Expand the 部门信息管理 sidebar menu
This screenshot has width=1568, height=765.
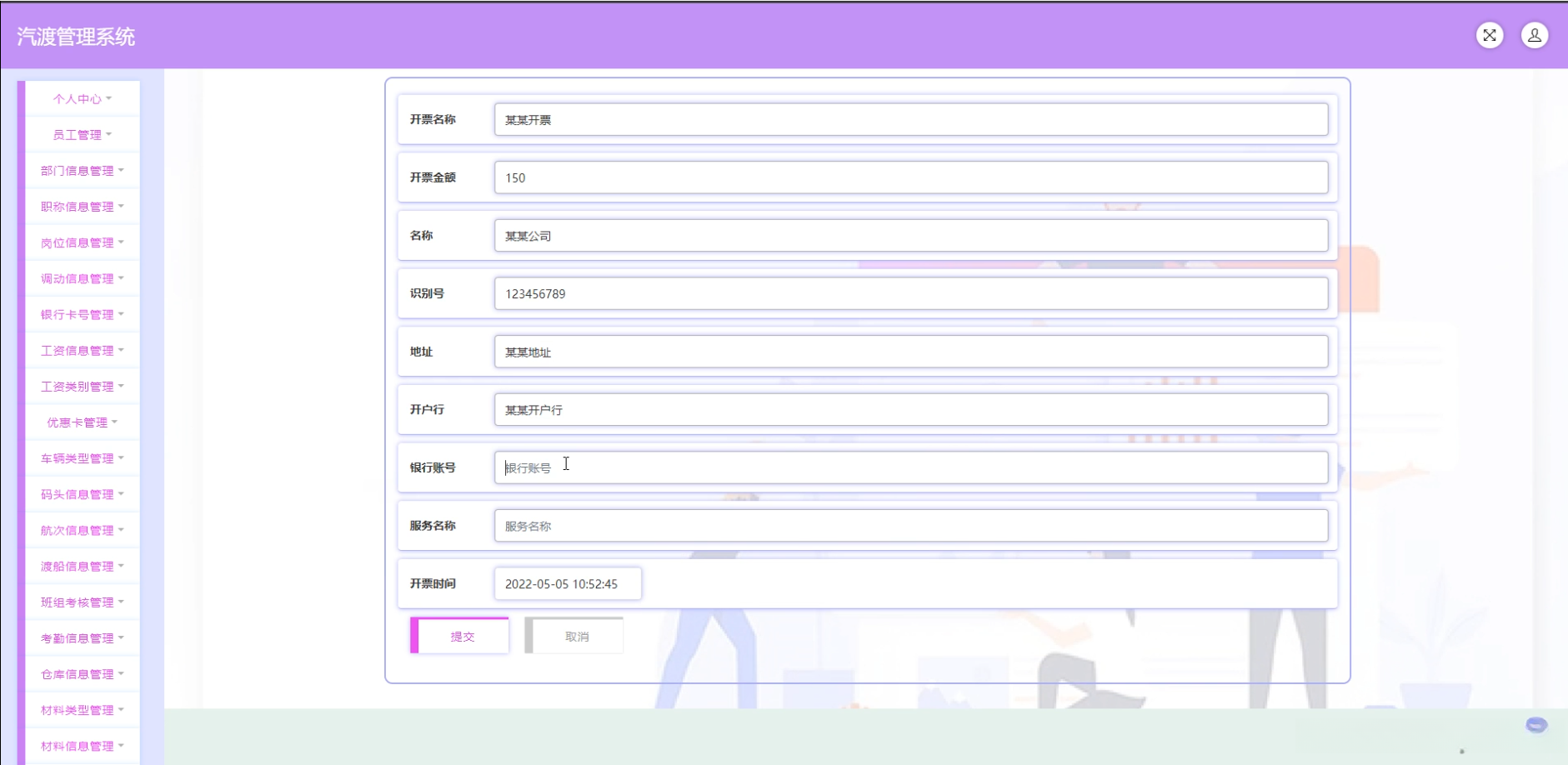(x=83, y=170)
